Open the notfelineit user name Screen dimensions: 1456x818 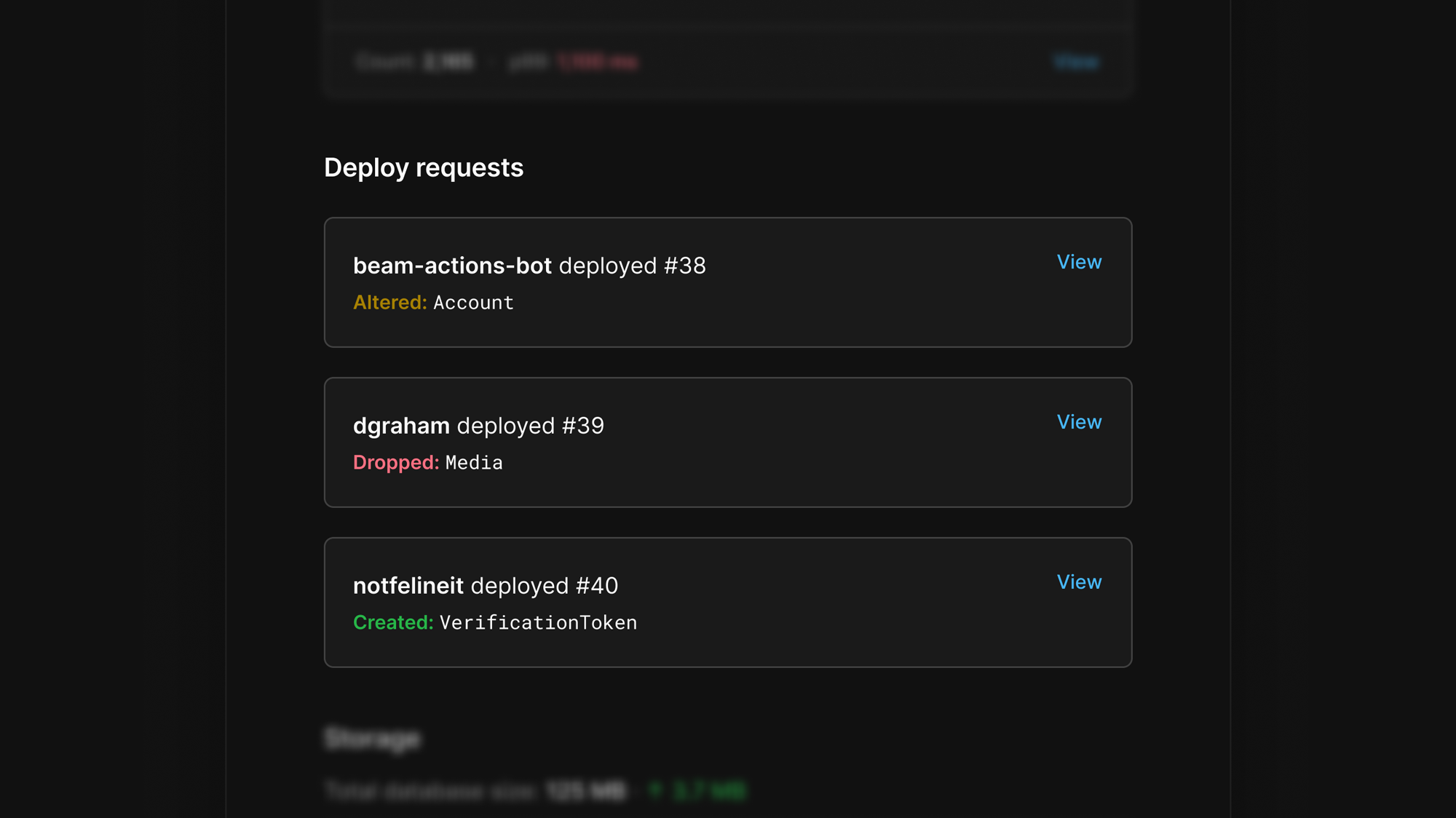pos(408,586)
